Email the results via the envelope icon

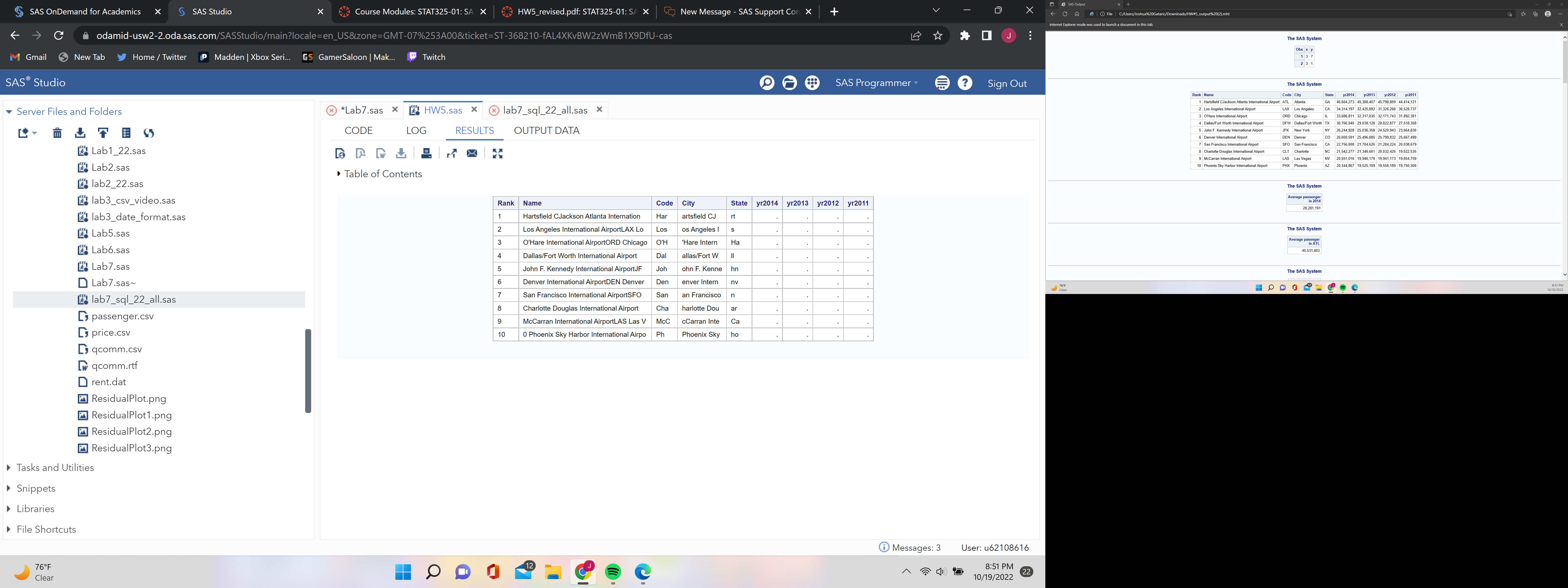(472, 153)
